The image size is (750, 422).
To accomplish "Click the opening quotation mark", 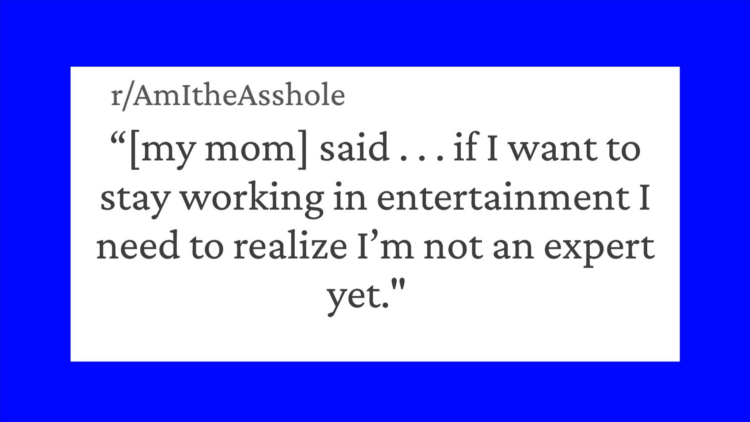I will [118, 142].
